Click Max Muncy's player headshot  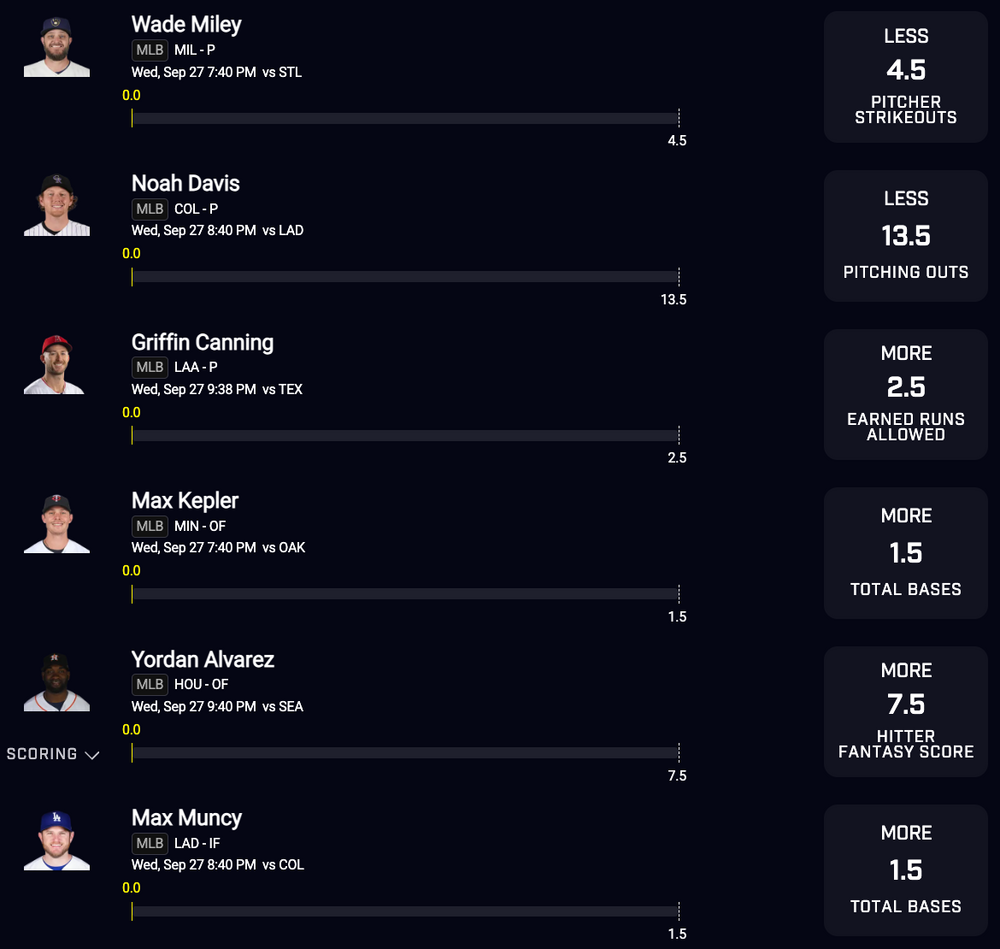(x=57, y=840)
